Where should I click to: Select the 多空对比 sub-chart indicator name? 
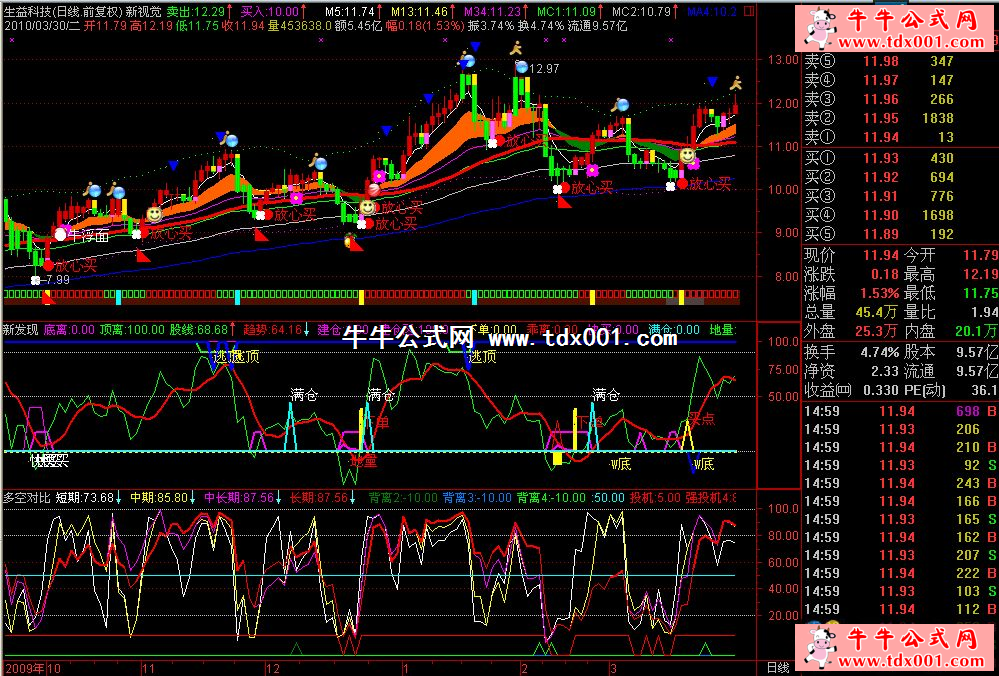(27, 497)
